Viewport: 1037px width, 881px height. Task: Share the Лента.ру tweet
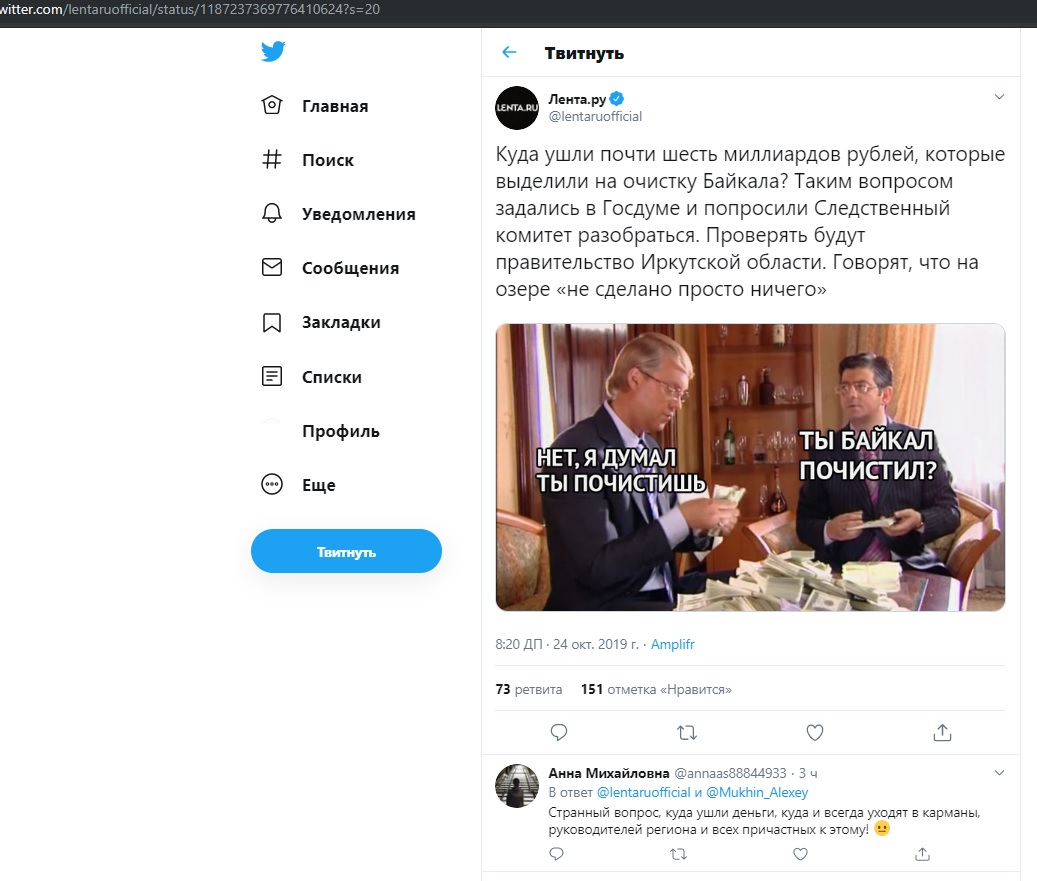coord(942,733)
